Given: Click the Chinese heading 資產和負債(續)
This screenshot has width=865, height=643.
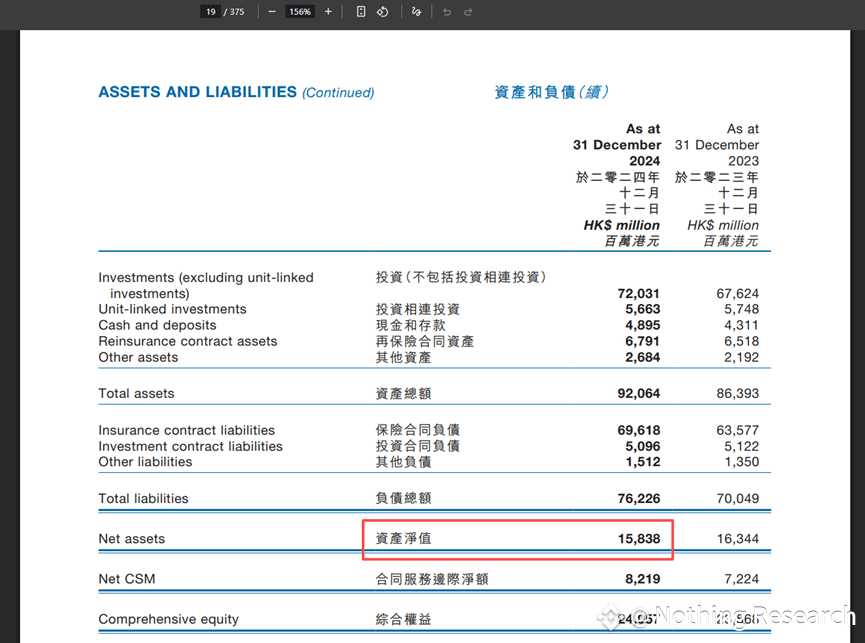Looking at the screenshot, I should pyautogui.click(x=551, y=92).
